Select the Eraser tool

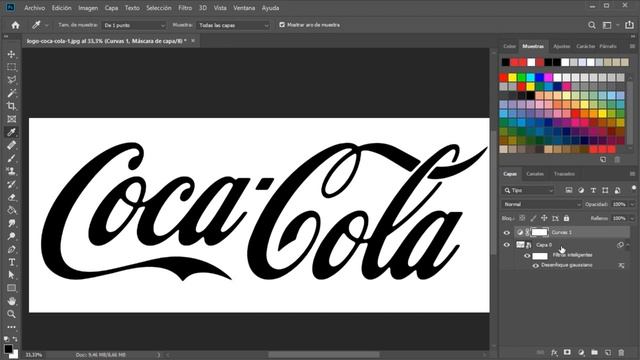(x=11, y=198)
